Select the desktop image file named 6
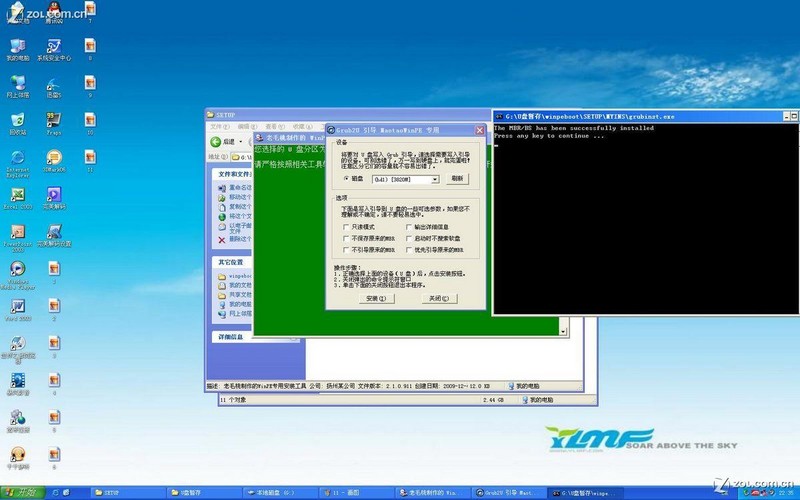The image size is (800, 500). click(x=54, y=458)
